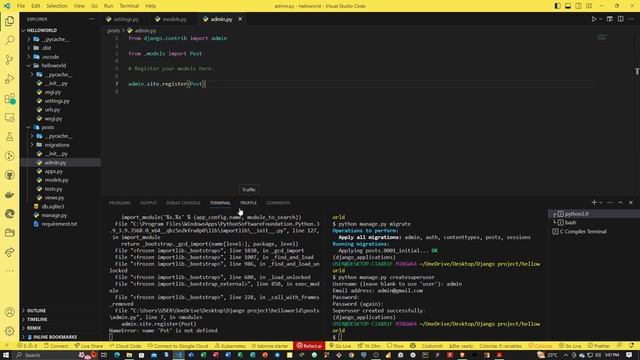640x360 pixels.
Task: Expand the OUTLINE section
Action: click(60, 311)
